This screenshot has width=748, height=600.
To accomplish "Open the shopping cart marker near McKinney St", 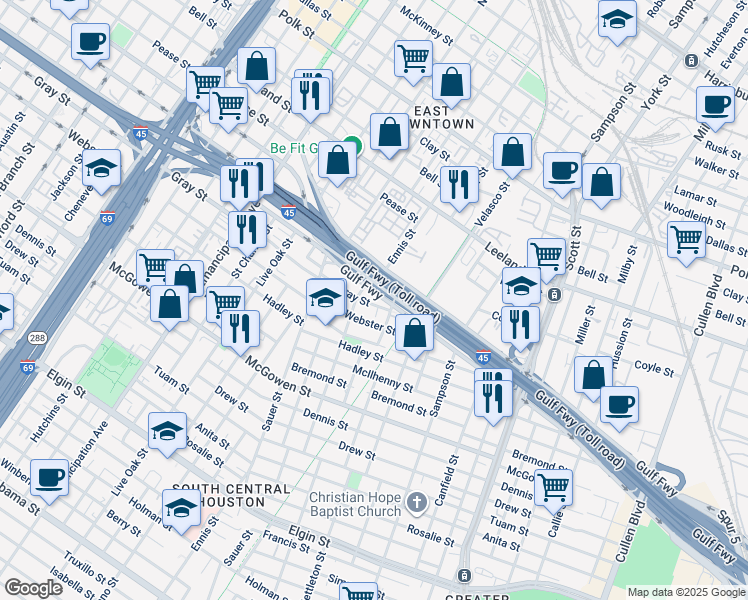I will 414,60.
